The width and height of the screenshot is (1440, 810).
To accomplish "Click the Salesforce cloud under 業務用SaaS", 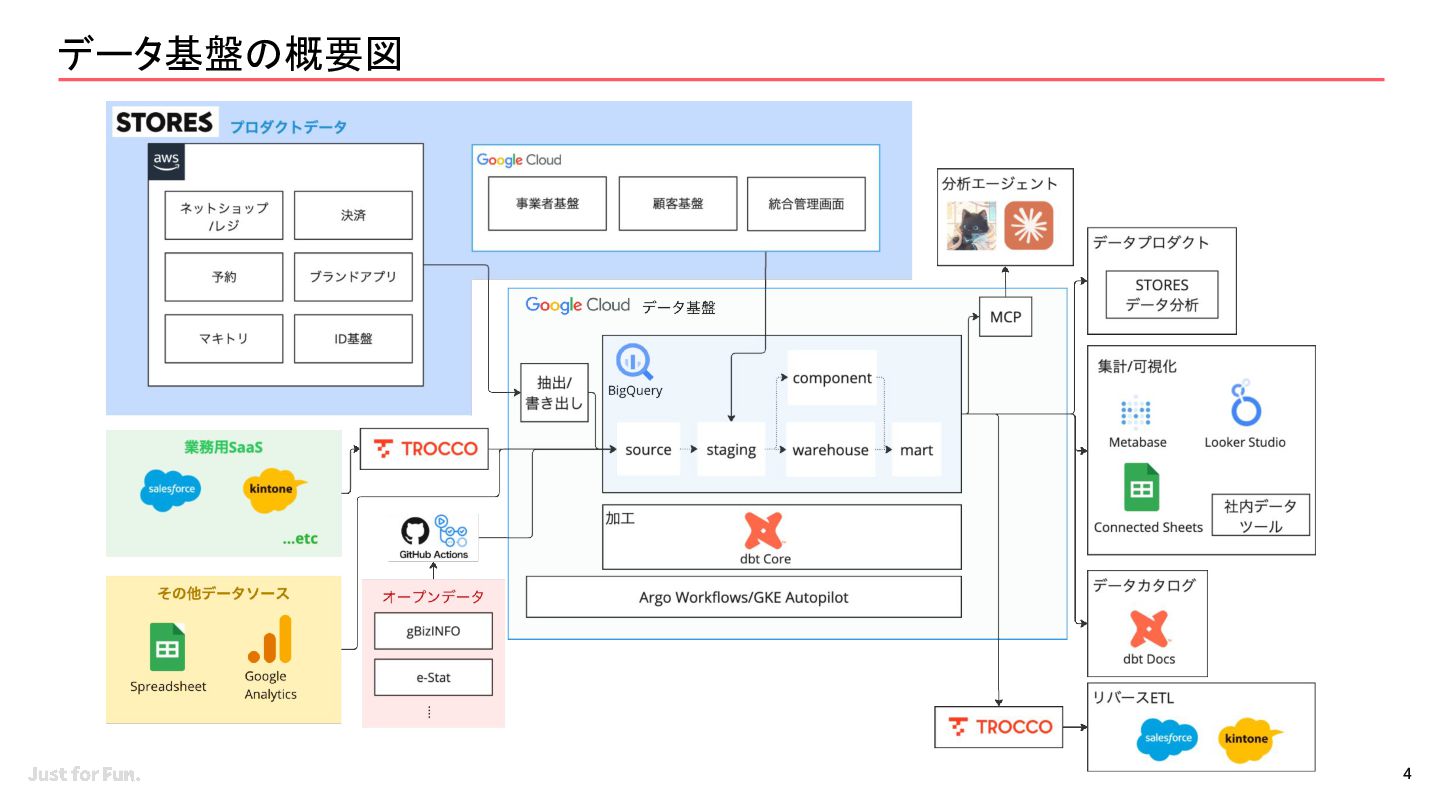I will [169, 490].
